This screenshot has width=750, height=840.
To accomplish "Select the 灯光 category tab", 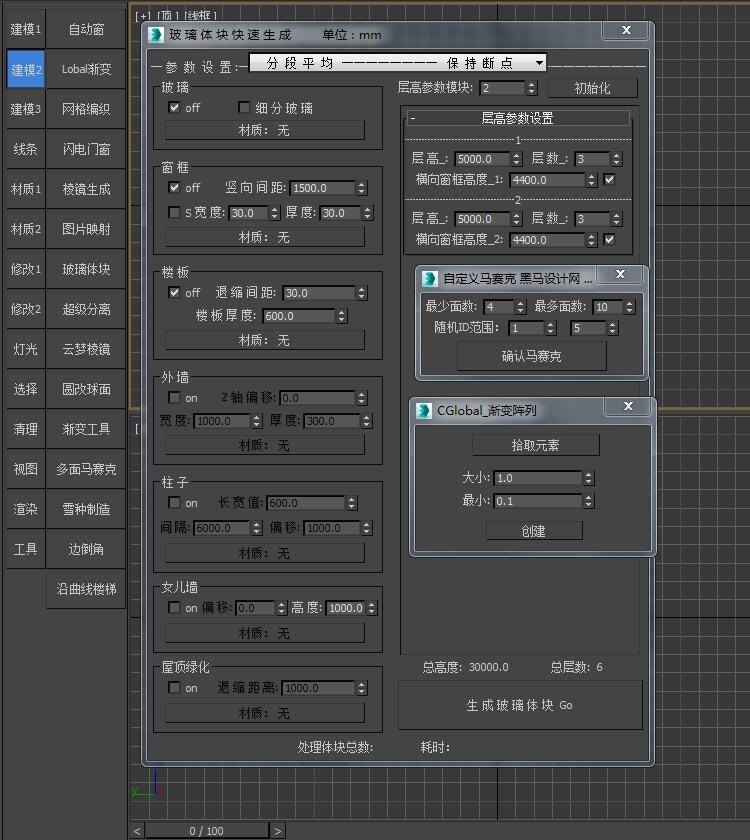I will coord(26,349).
